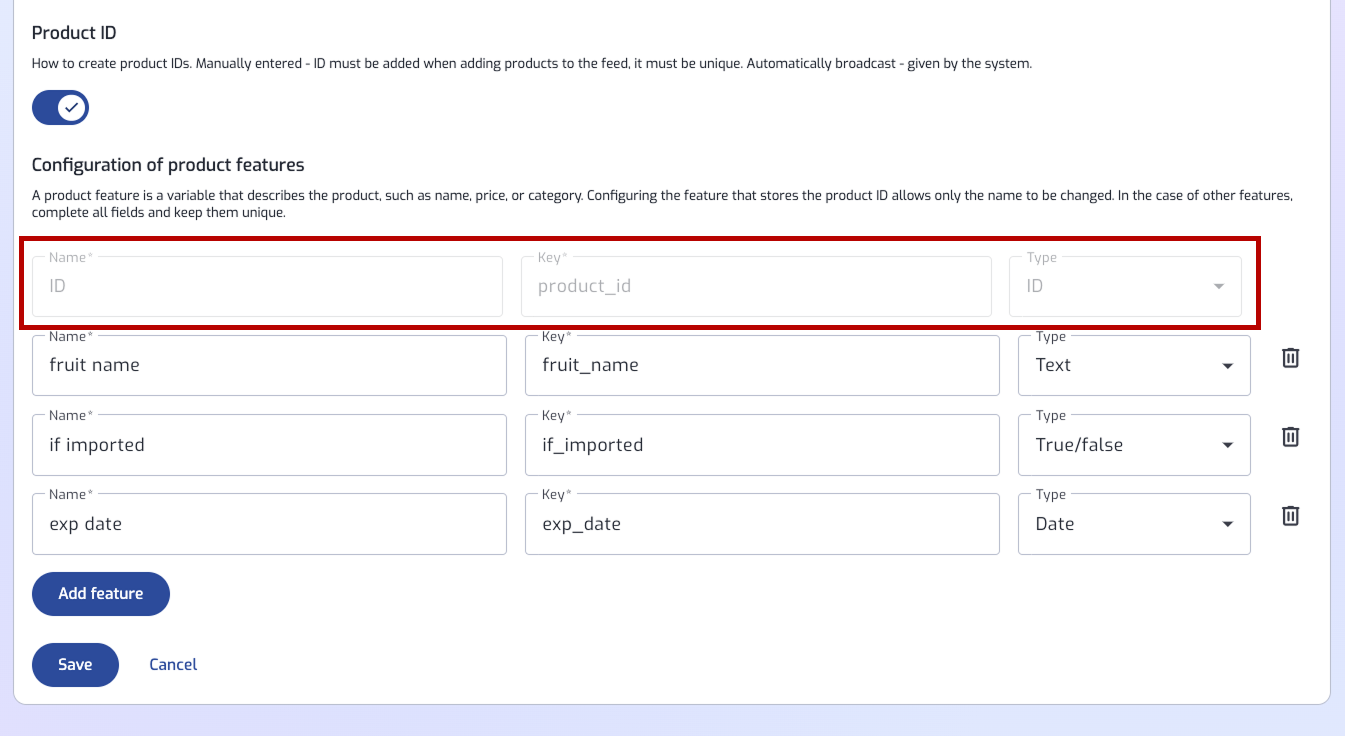Click the if_imported Key input
The image size is (1345, 736).
coord(762,444)
